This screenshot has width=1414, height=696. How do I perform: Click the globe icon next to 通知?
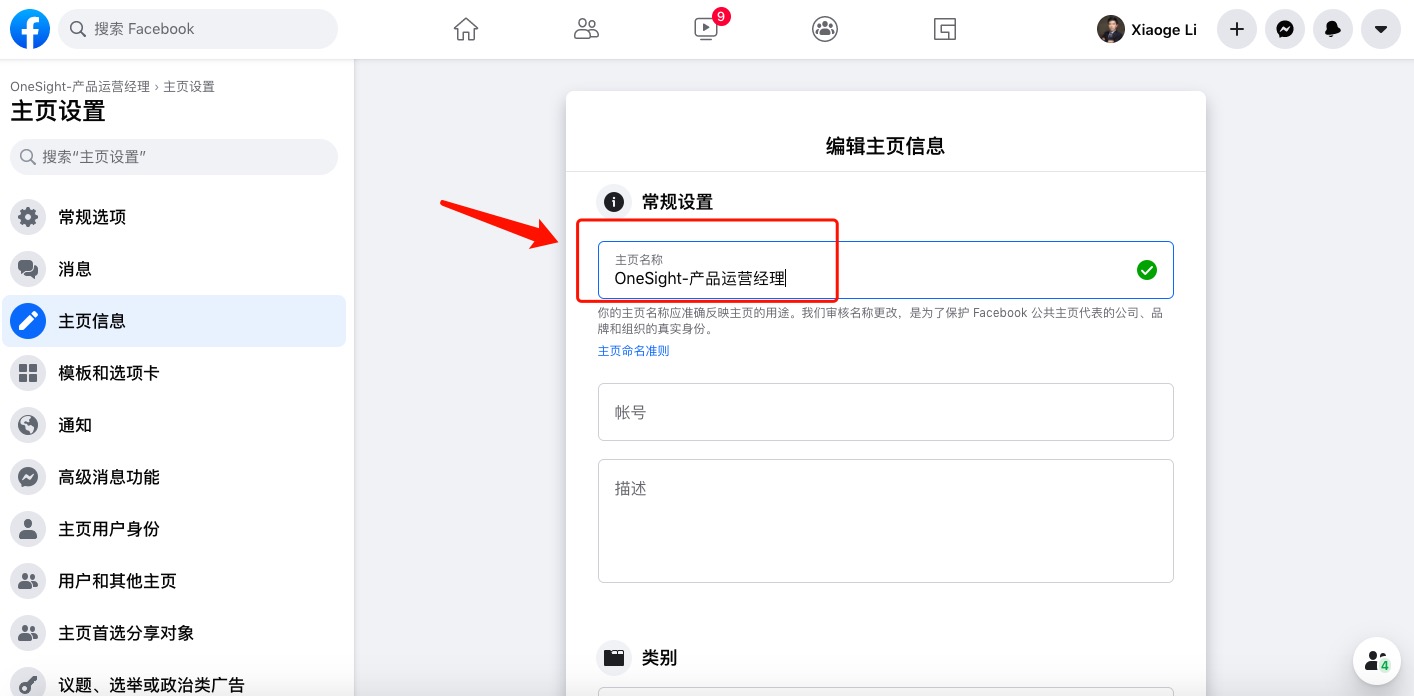[28, 425]
